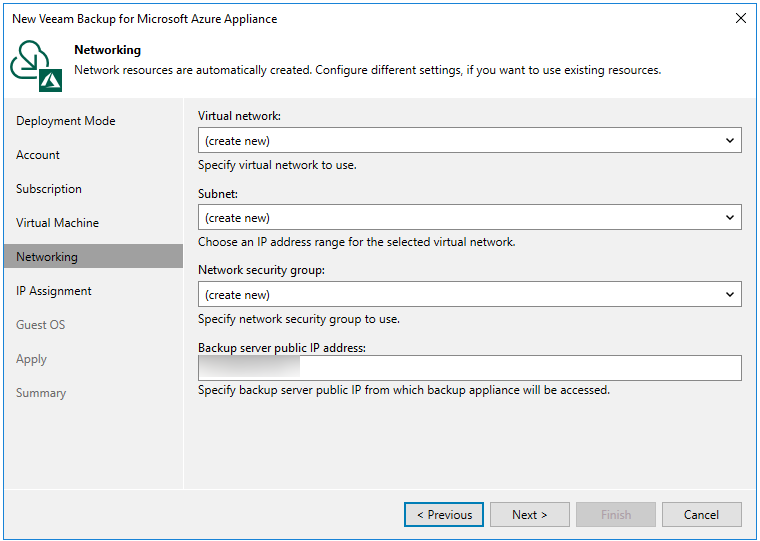
Task: Expand the Network security group dropdown
Action: pyautogui.click(x=469, y=295)
